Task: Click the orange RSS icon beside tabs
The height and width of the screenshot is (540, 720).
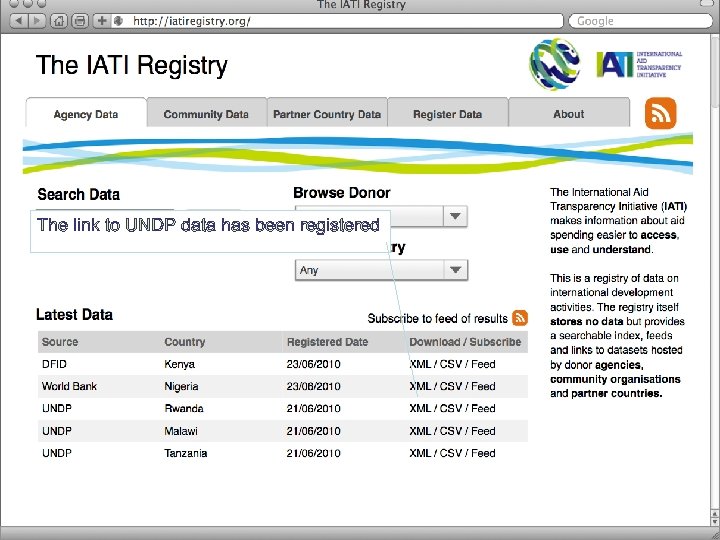Action: (660, 113)
